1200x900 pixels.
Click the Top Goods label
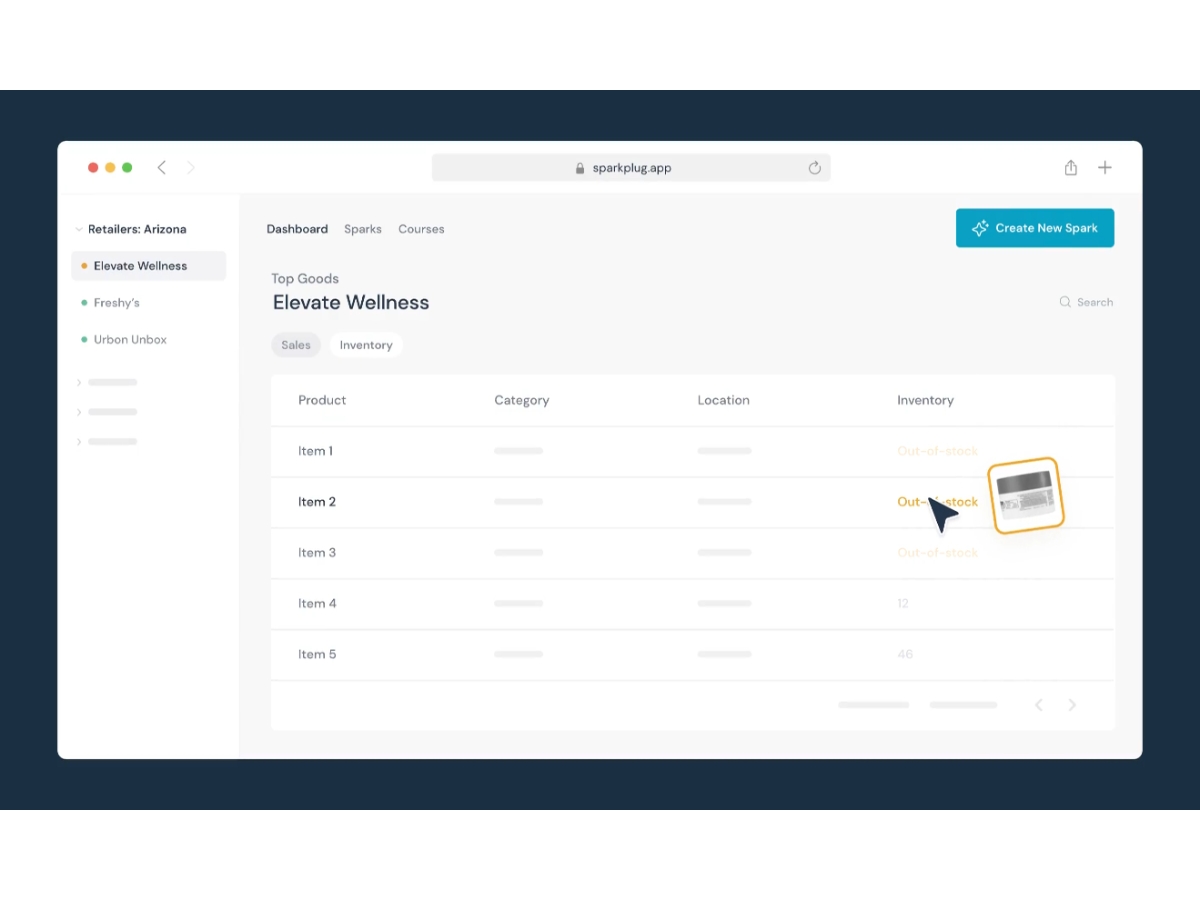tap(305, 279)
